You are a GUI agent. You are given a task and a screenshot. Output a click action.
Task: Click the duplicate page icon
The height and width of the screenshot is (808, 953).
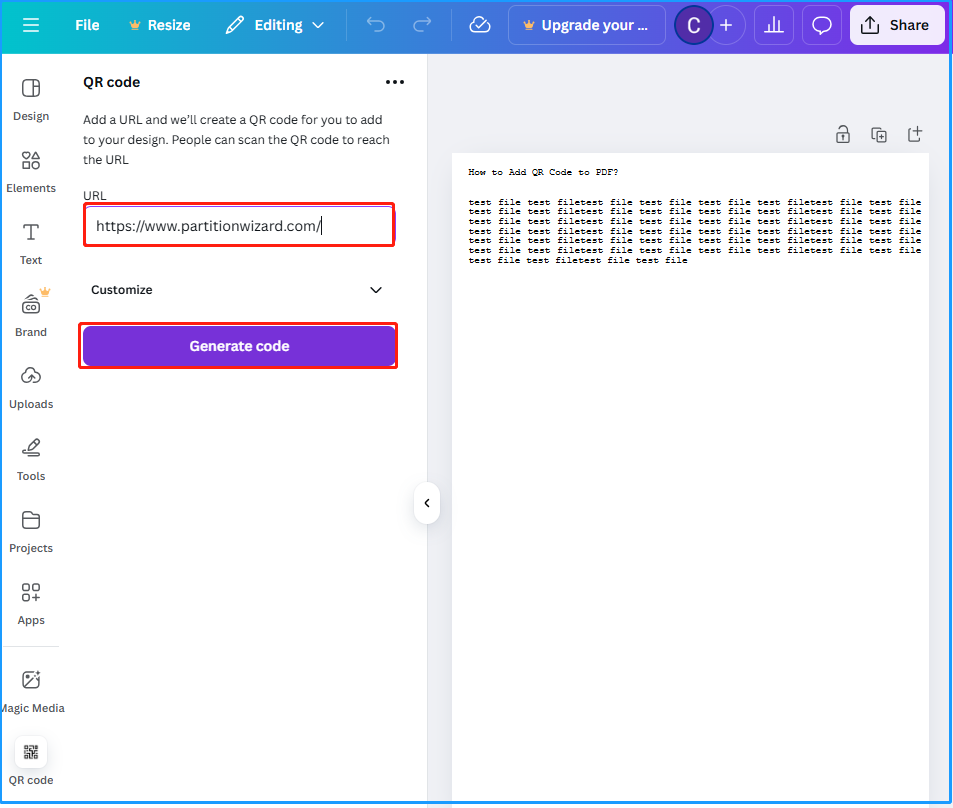pyautogui.click(x=879, y=134)
